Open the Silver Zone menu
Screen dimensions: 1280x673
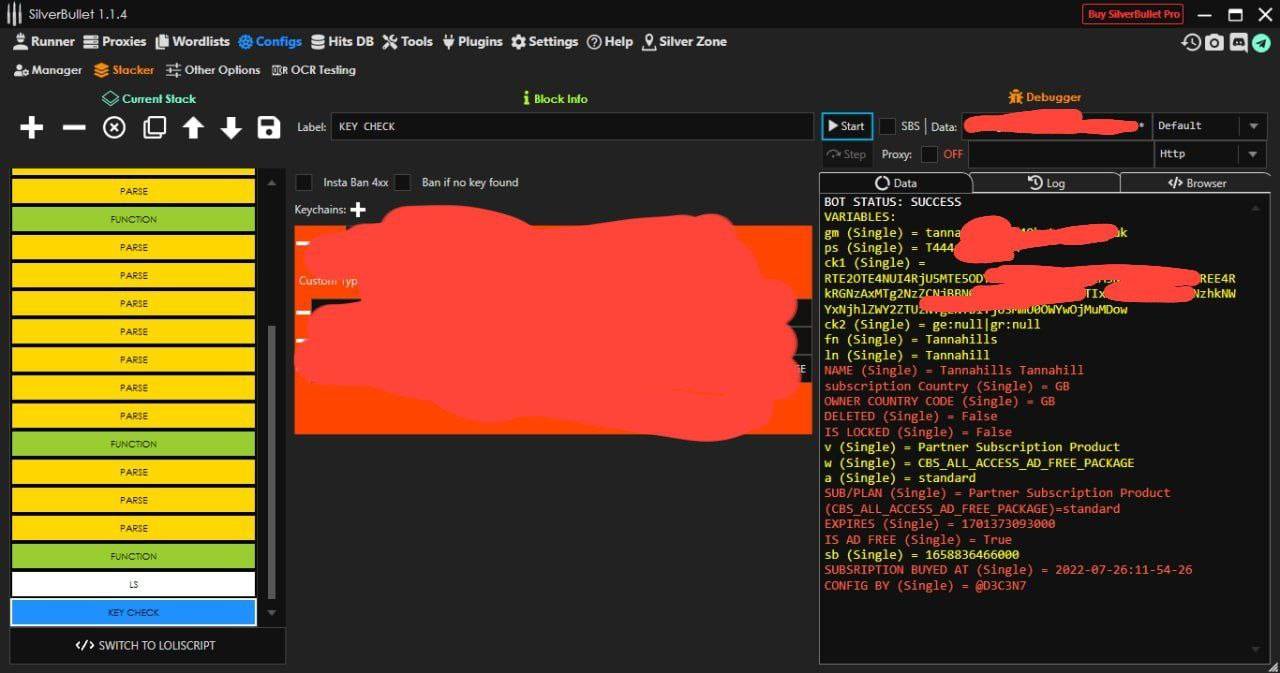(684, 42)
